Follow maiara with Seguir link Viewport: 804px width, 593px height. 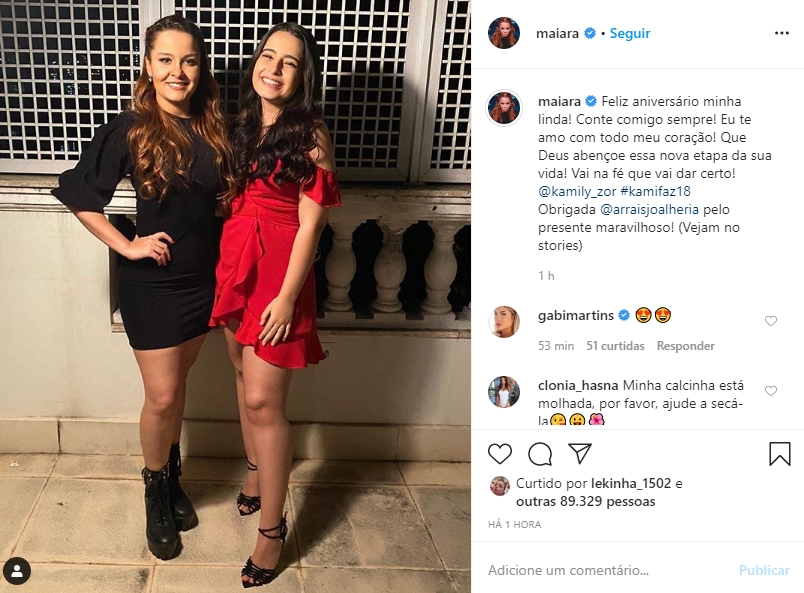630,33
